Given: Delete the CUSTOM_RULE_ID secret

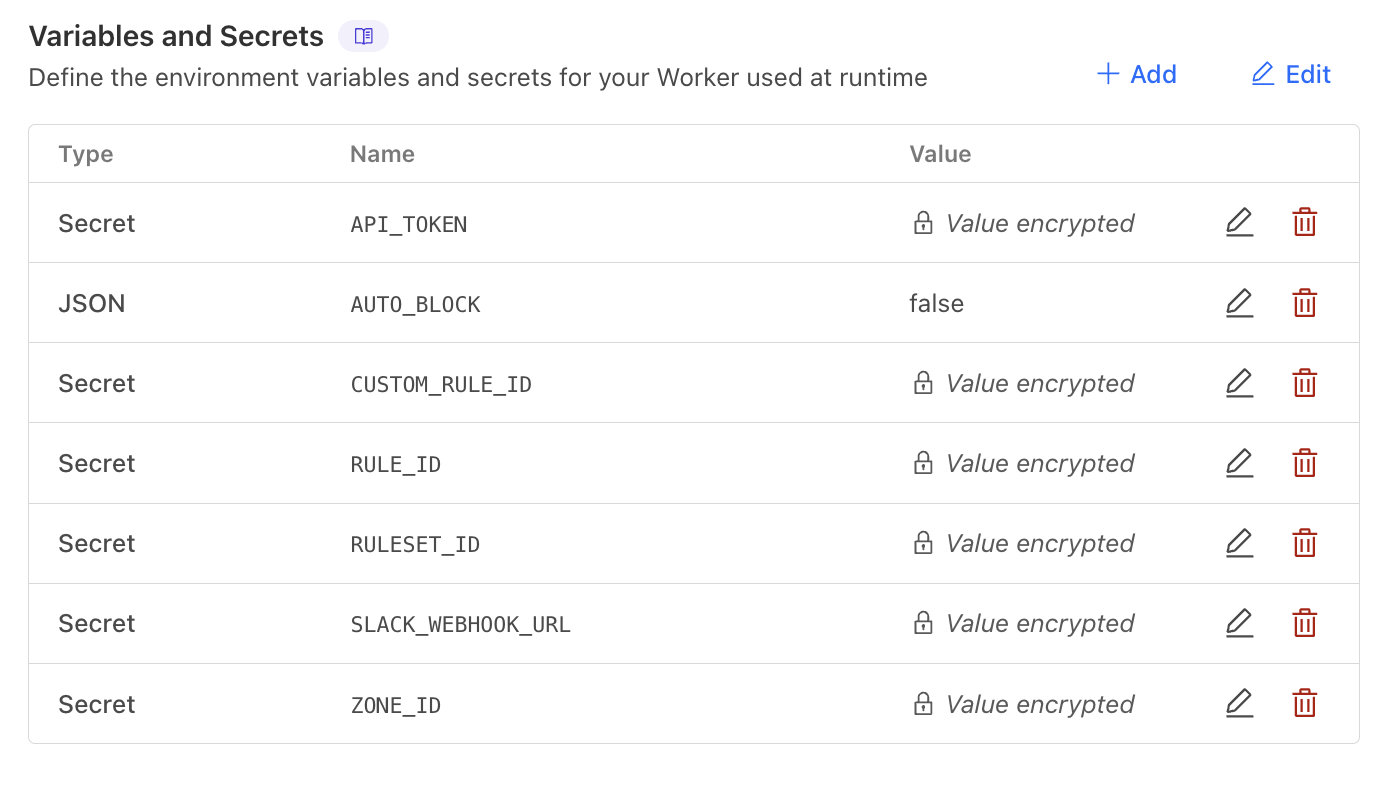Looking at the screenshot, I should pyautogui.click(x=1305, y=382).
